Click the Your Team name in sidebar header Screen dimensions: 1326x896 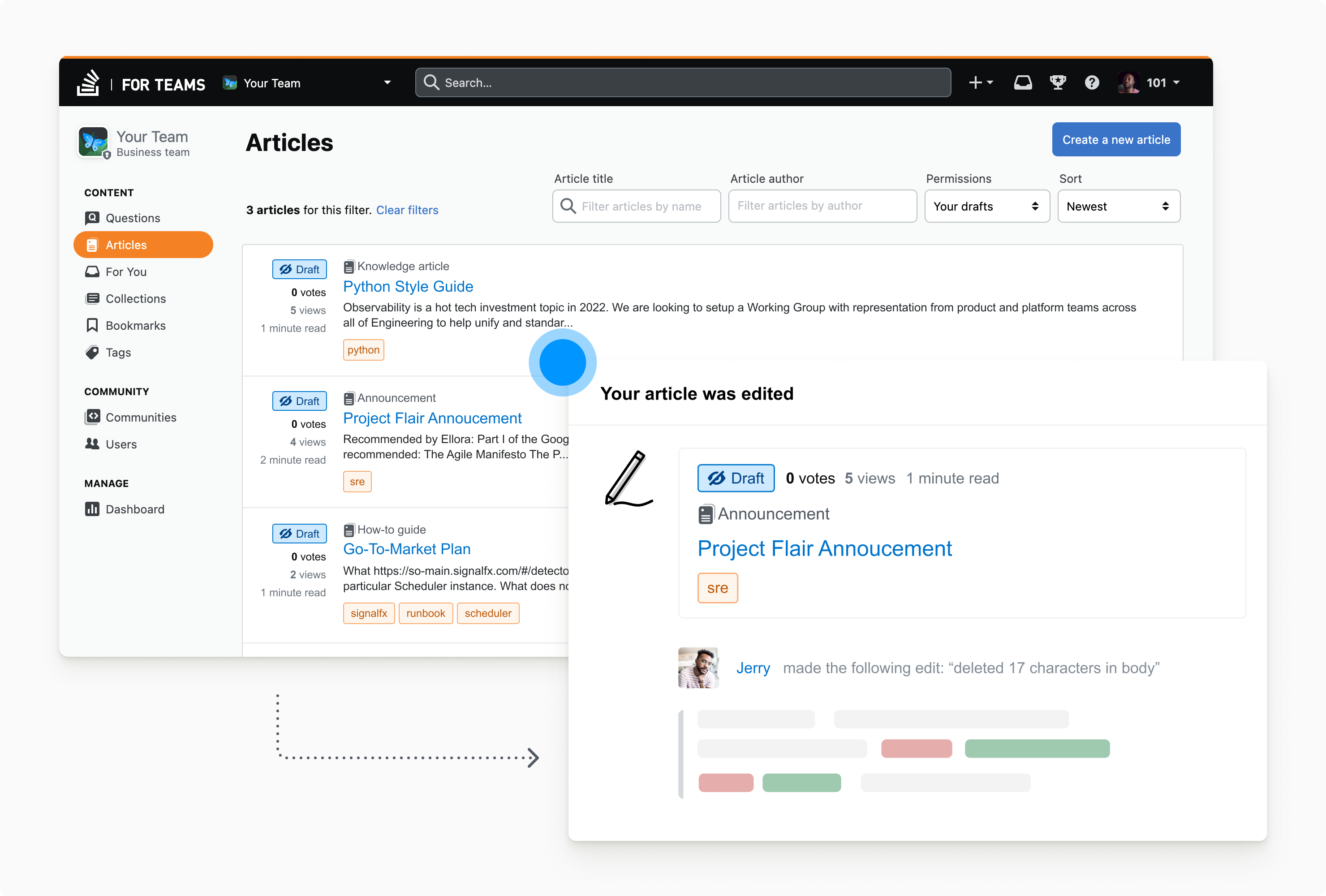[152, 137]
